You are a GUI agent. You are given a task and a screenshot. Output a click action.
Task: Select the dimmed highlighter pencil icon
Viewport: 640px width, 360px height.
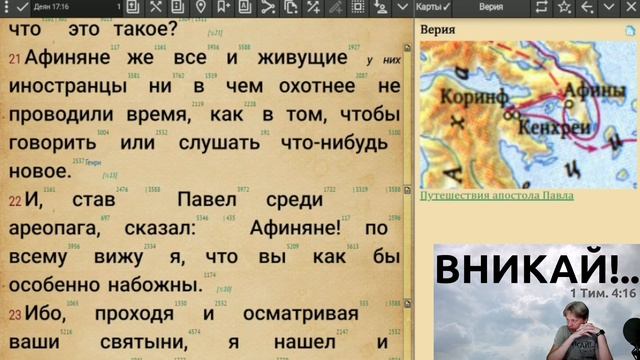tap(336, 7)
